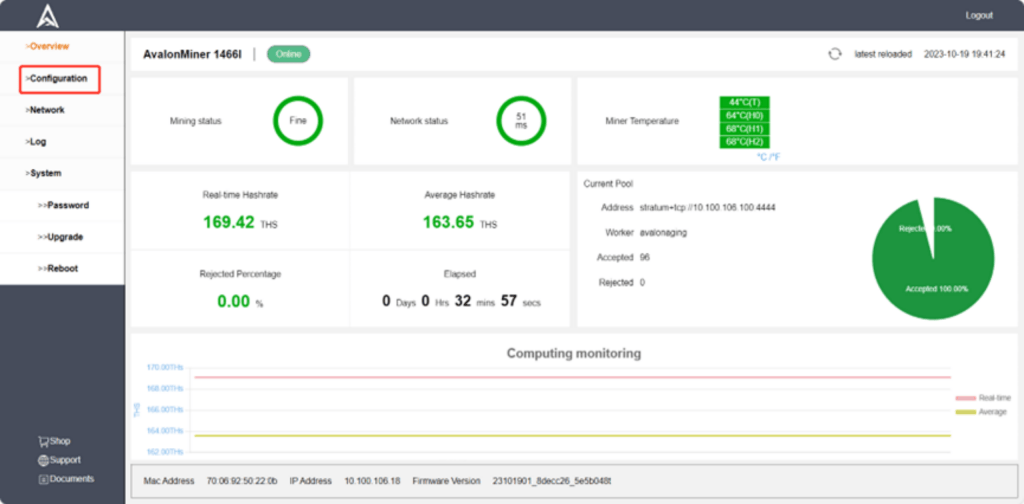Image resolution: width=1024 pixels, height=504 pixels.
Task: Open the Reboot submenu item
Action: pos(62,268)
